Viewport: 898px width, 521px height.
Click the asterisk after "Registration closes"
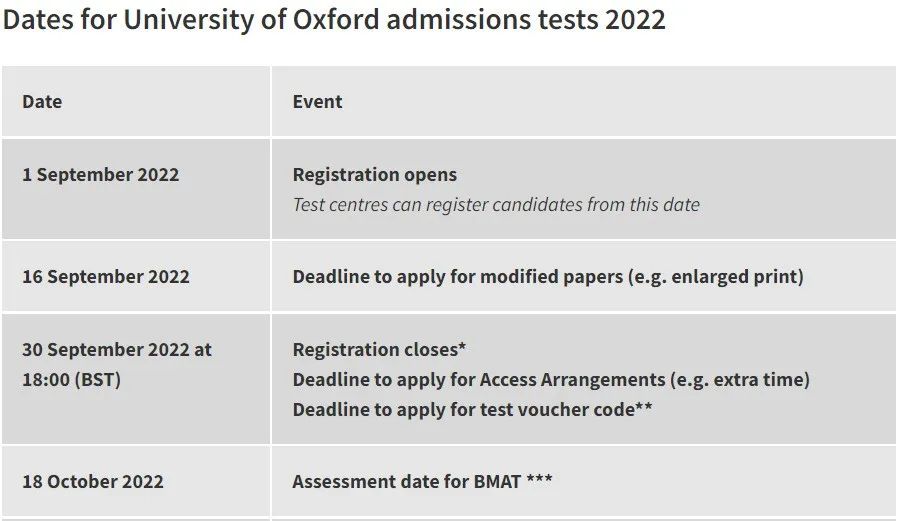point(462,348)
